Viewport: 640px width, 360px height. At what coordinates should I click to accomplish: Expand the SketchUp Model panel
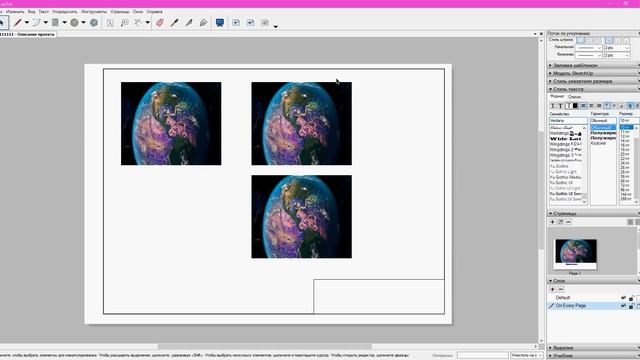pyautogui.click(x=593, y=73)
